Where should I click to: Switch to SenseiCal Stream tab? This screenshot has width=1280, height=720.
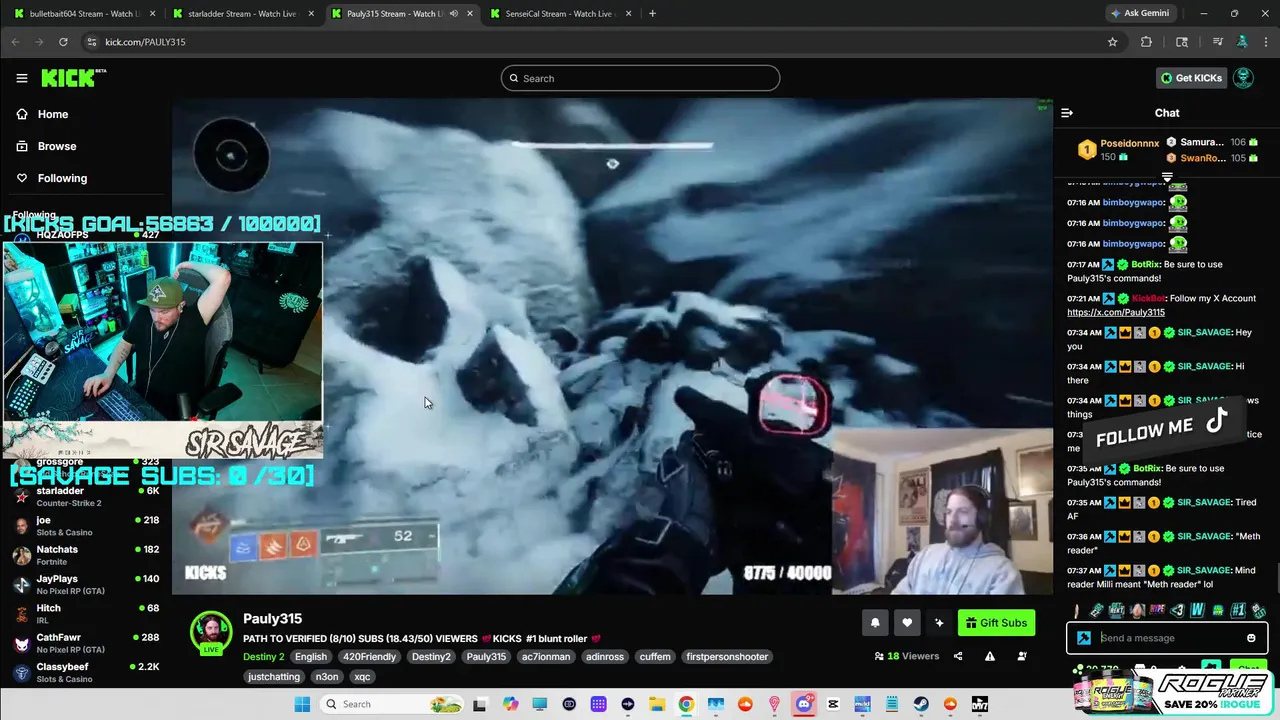[559, 14]
